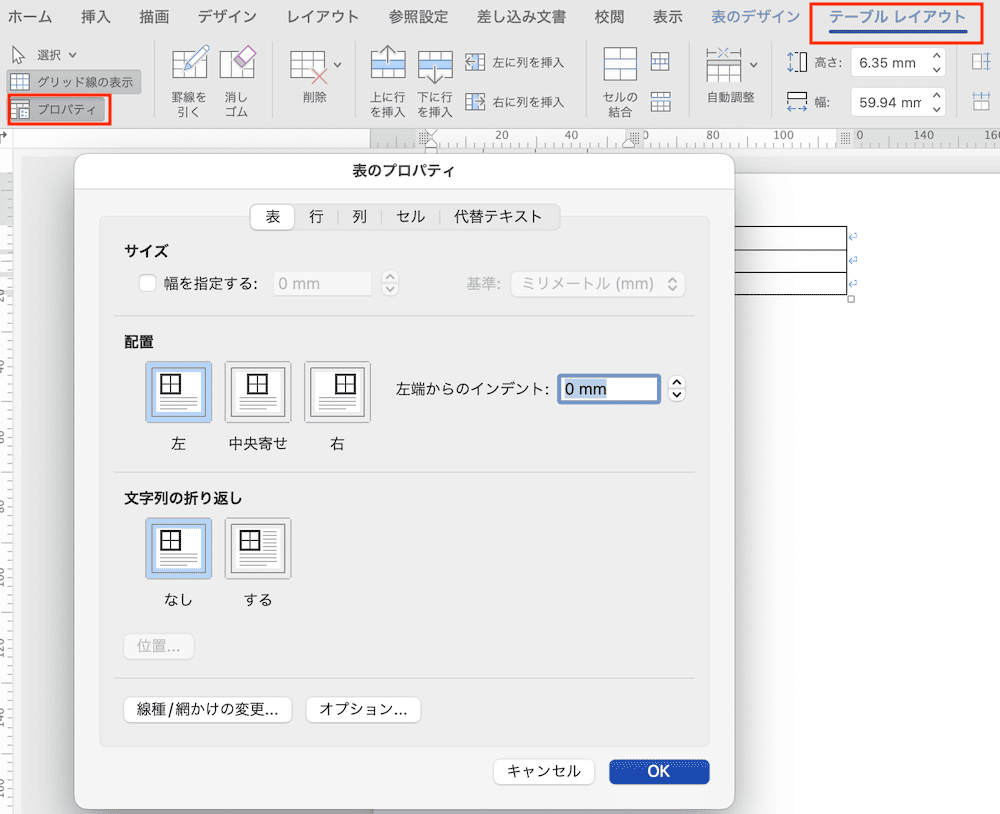The width and height of the screenshot is (1000, 814).
Task: Select する text wrapping option
Action: pyautogui.click(x=258, y=547)
